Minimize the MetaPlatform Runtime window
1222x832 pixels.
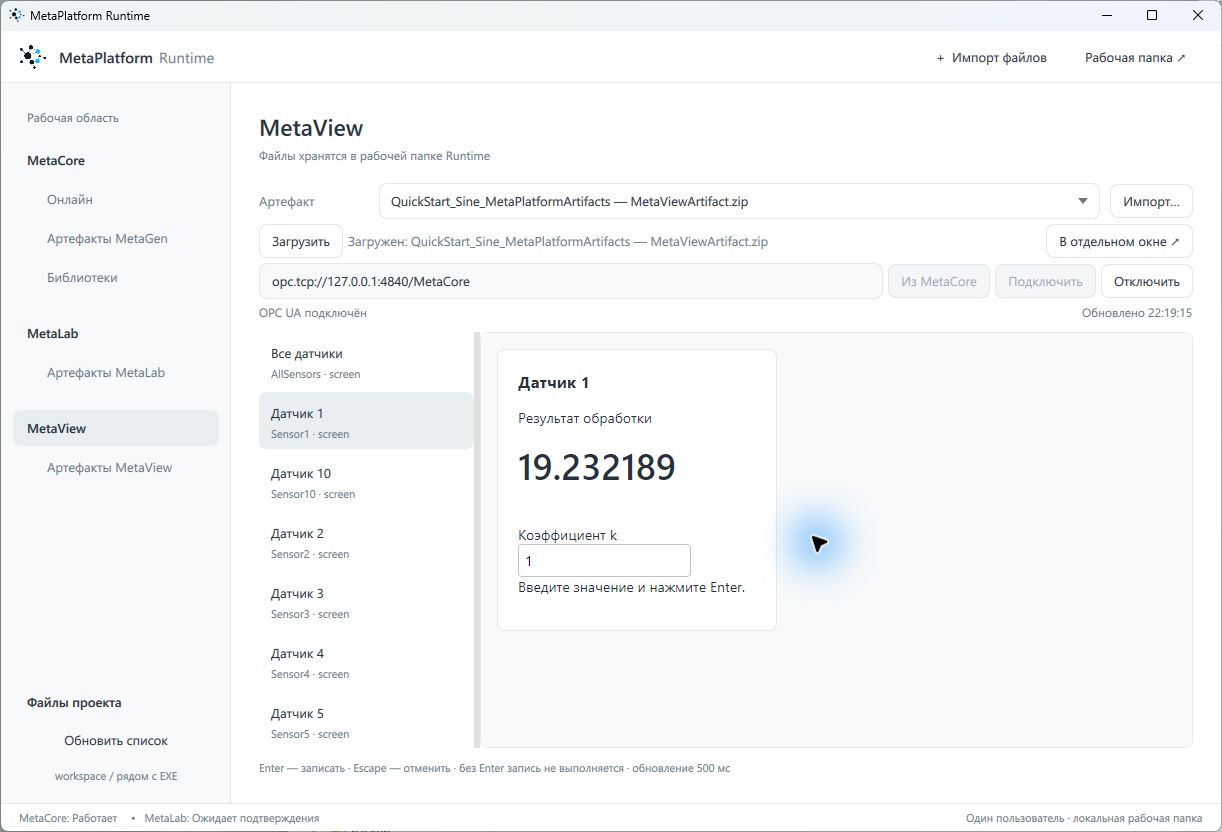[x=1107, y=15]
